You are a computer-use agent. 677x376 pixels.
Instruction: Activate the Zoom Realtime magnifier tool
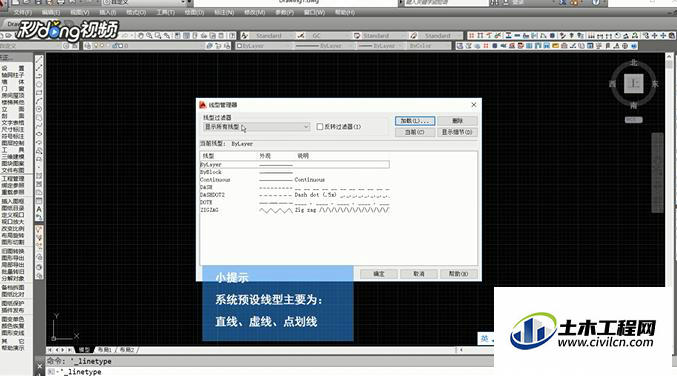[149, 36]
